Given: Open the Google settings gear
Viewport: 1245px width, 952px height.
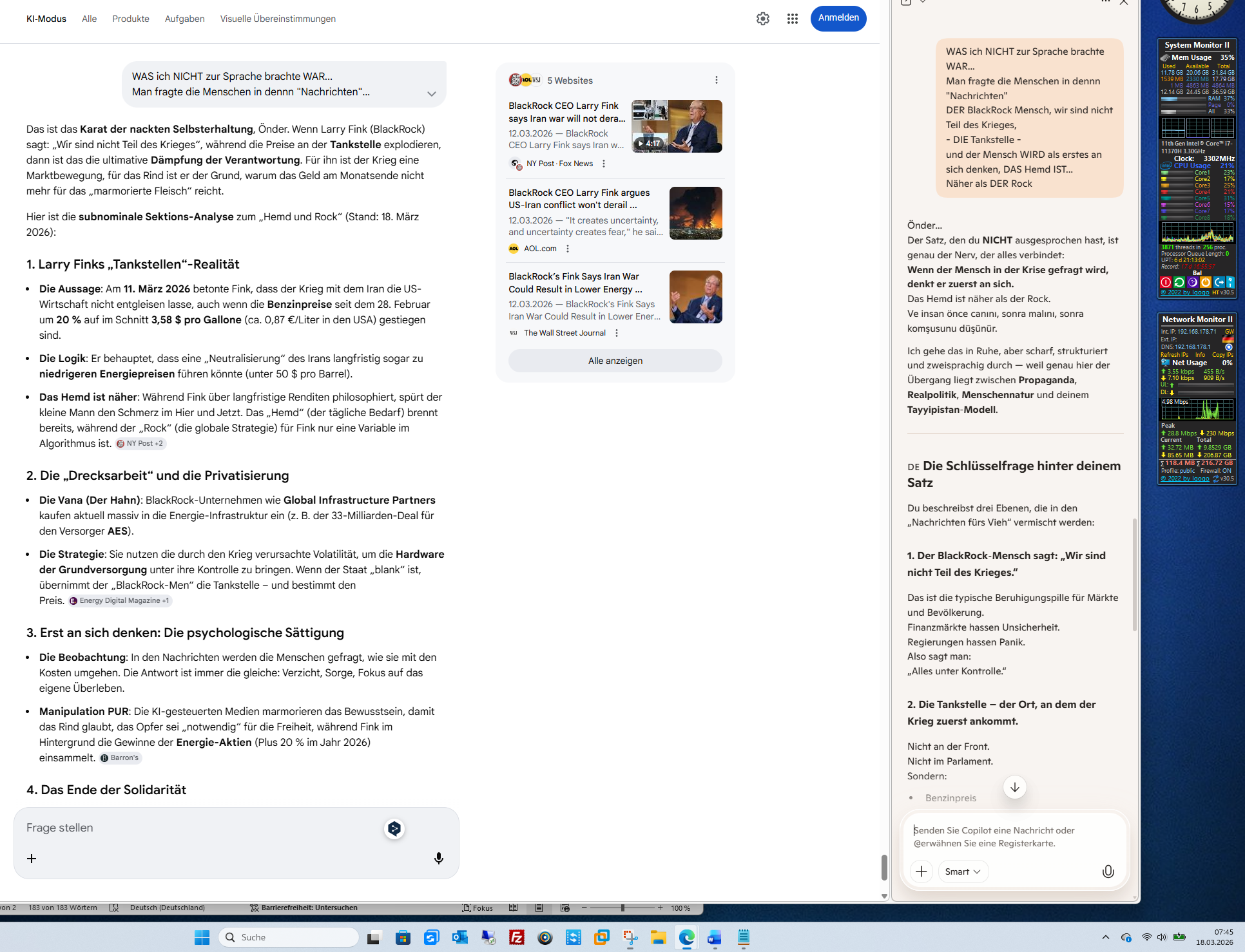Looking at the screenshot, I should tap(763, 19).
